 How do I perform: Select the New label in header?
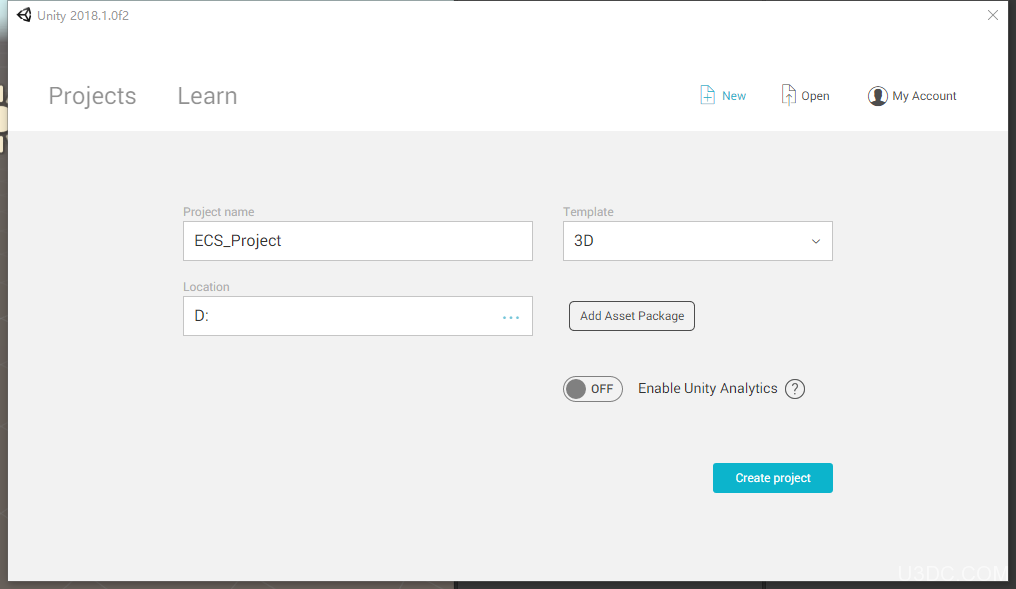coord(733,96)
